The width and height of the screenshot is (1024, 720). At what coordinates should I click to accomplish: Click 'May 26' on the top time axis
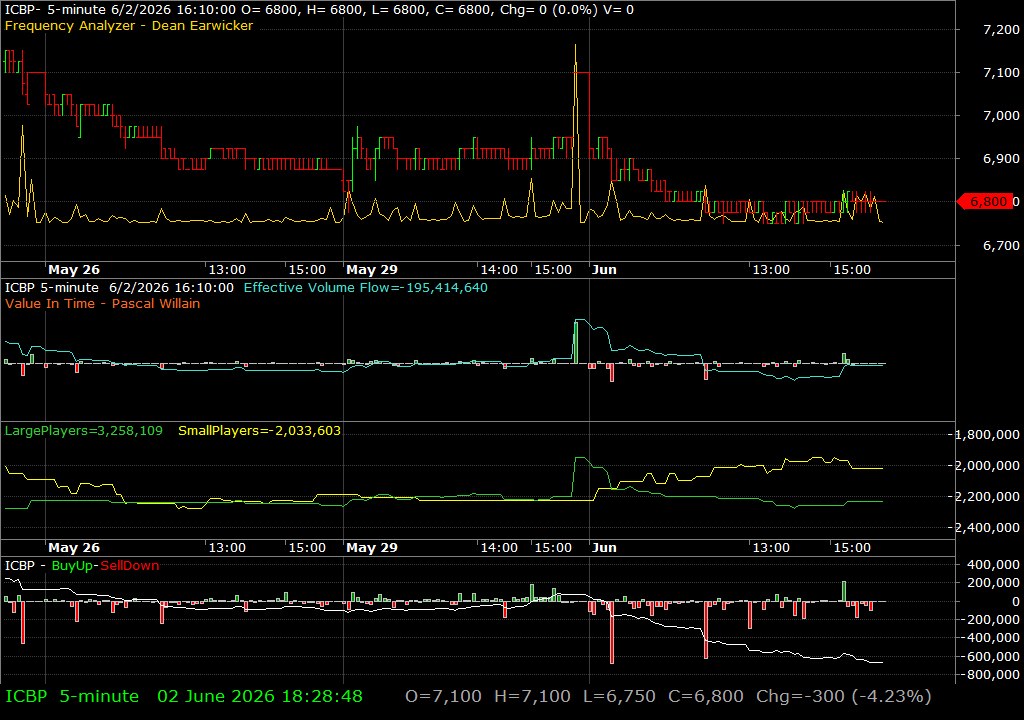[74, 270]
